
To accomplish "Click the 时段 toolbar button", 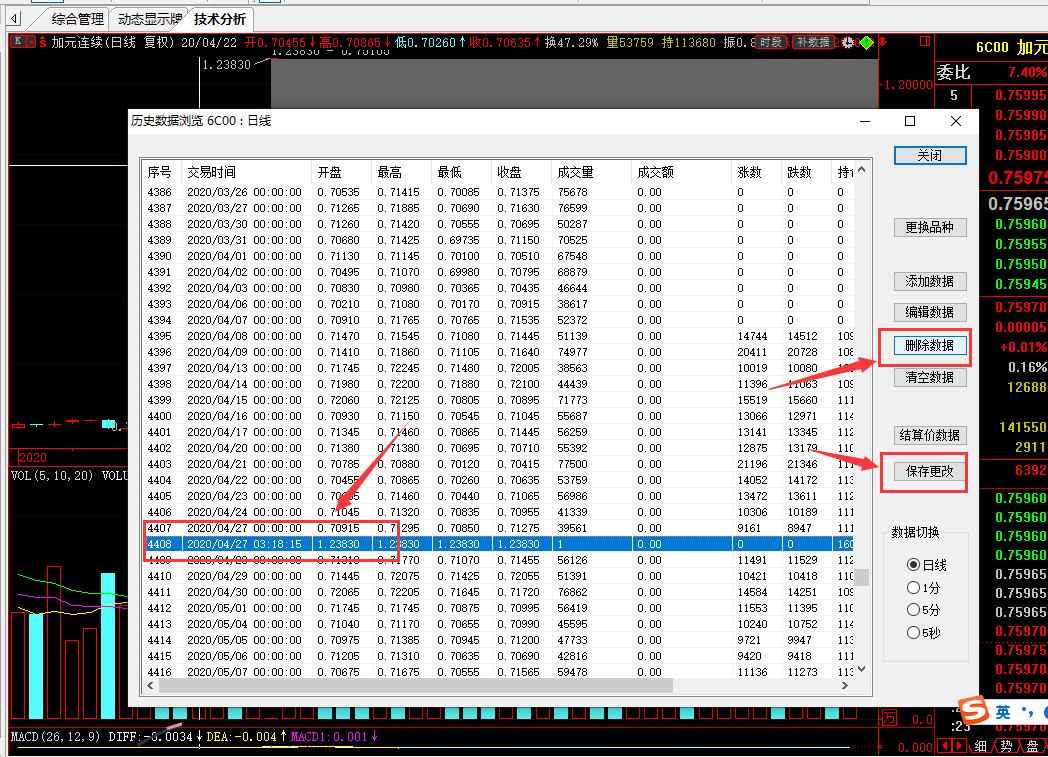I will pos(771,42).
